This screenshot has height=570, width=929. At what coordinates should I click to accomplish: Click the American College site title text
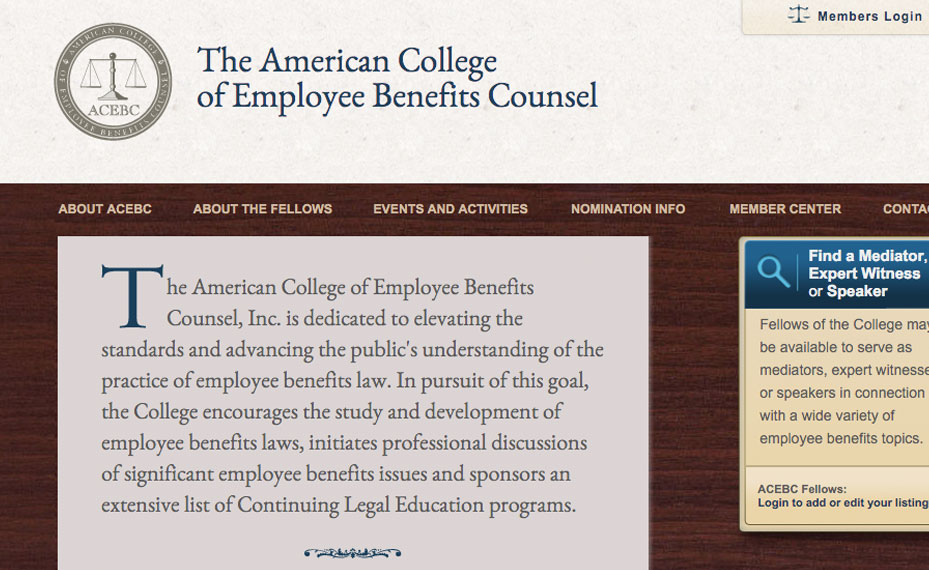coord(397,77)
